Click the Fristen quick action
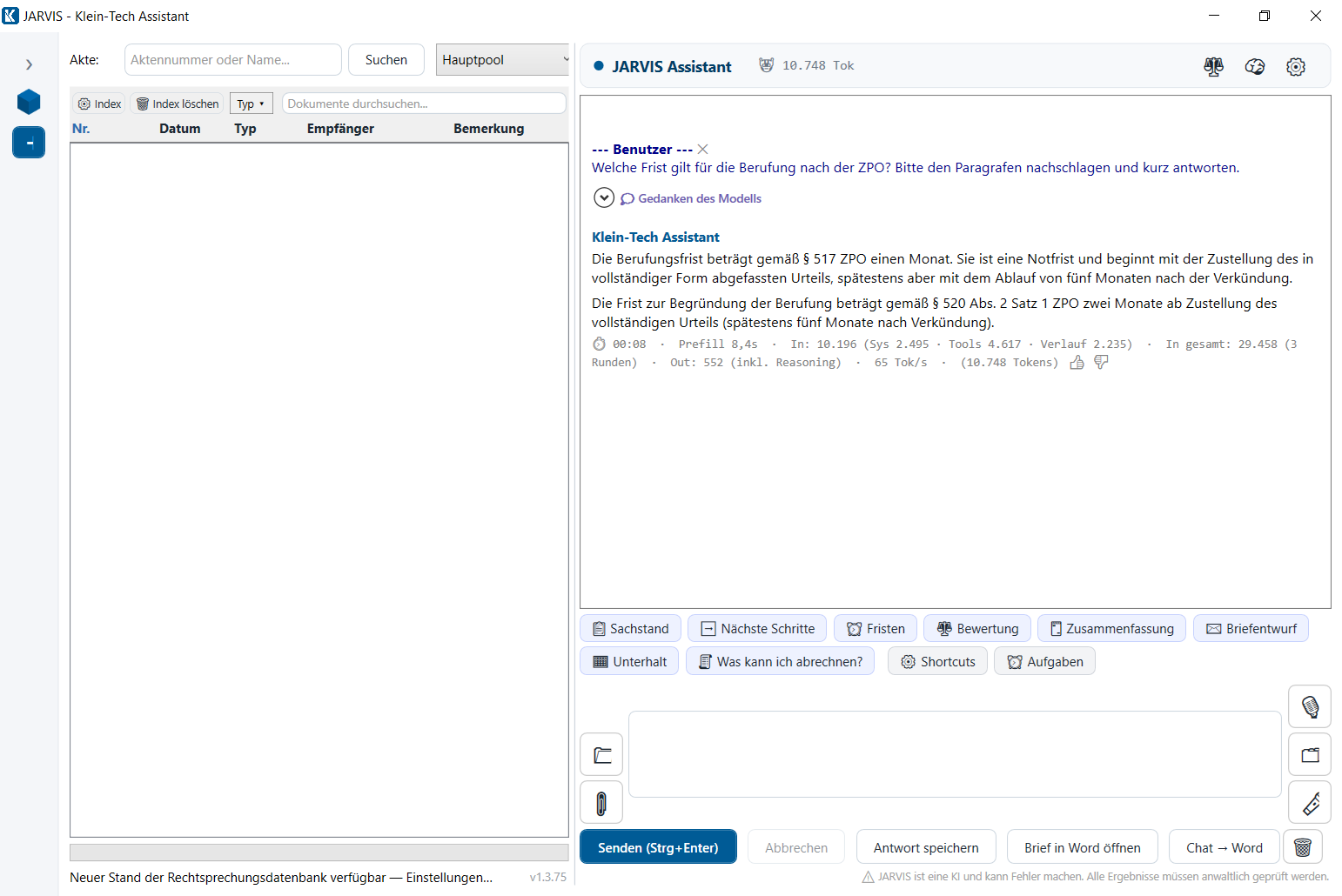Image resolution: width=1342 pixels, height=896 pixels. [x=876, y=628]
